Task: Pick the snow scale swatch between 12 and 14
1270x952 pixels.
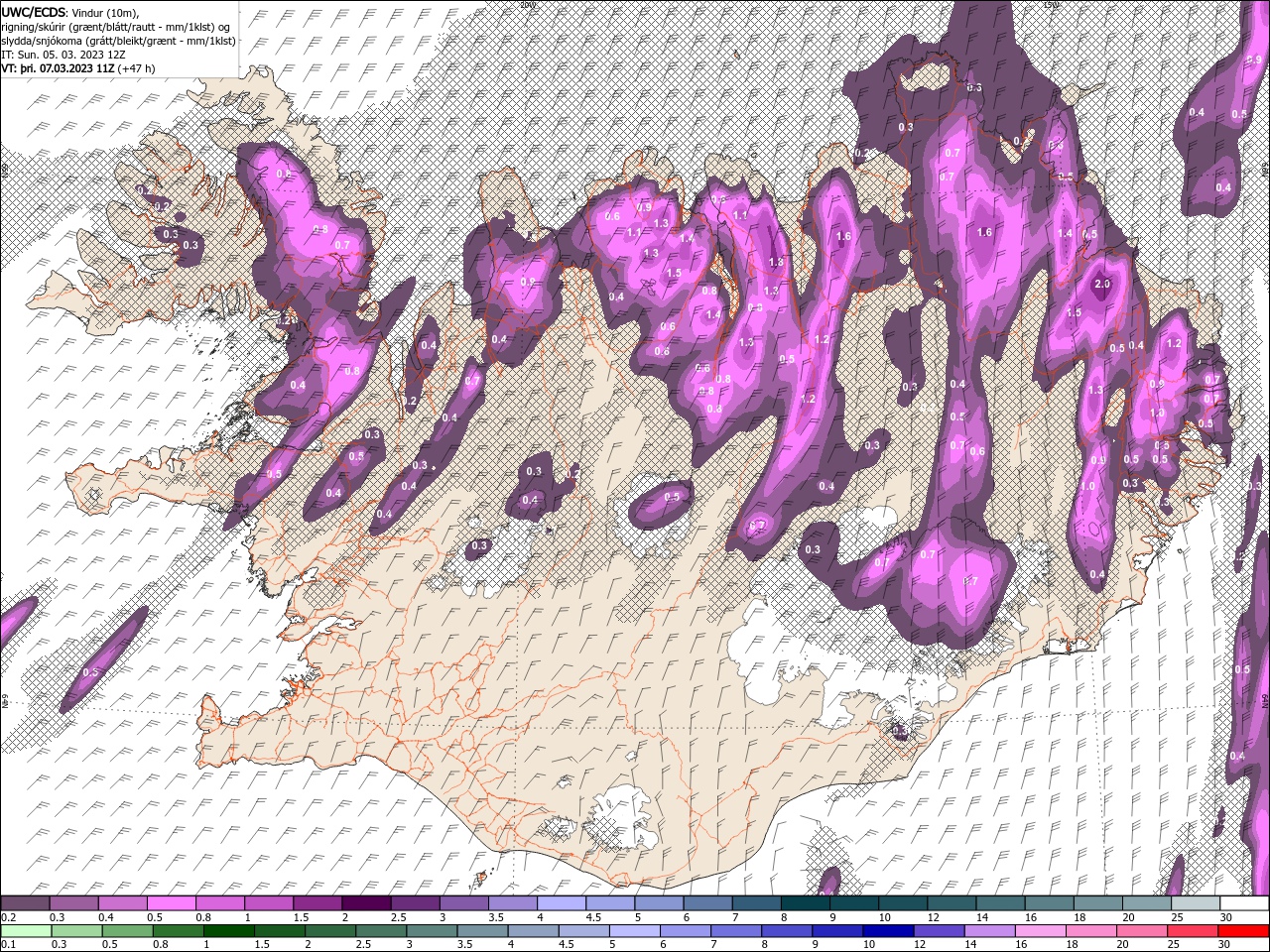Action: click(952, 902)
